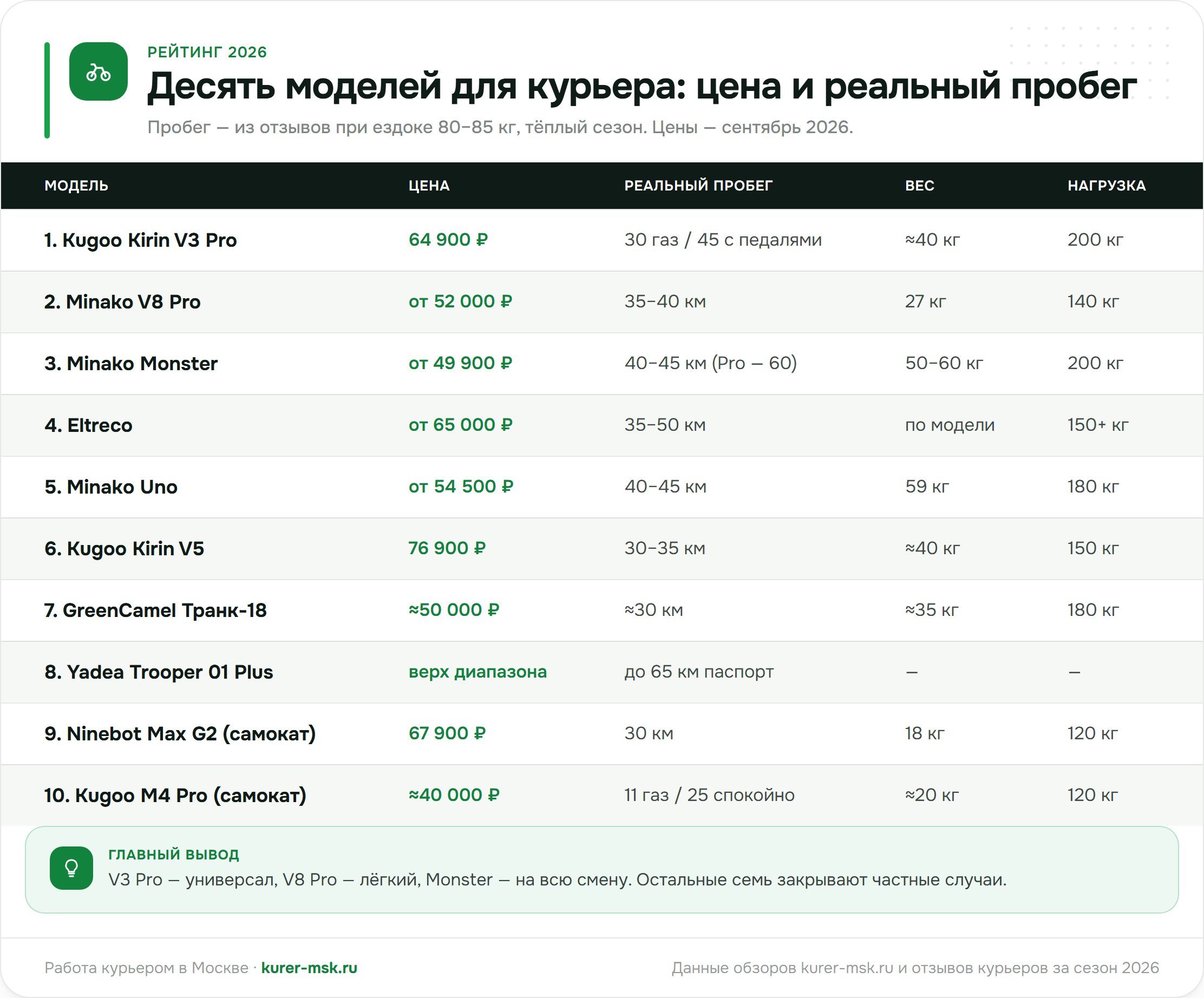Viewport: 1204px width, 998px height.
Task: Select the price «от 54 500 ₽»
Action: point(461,487)
